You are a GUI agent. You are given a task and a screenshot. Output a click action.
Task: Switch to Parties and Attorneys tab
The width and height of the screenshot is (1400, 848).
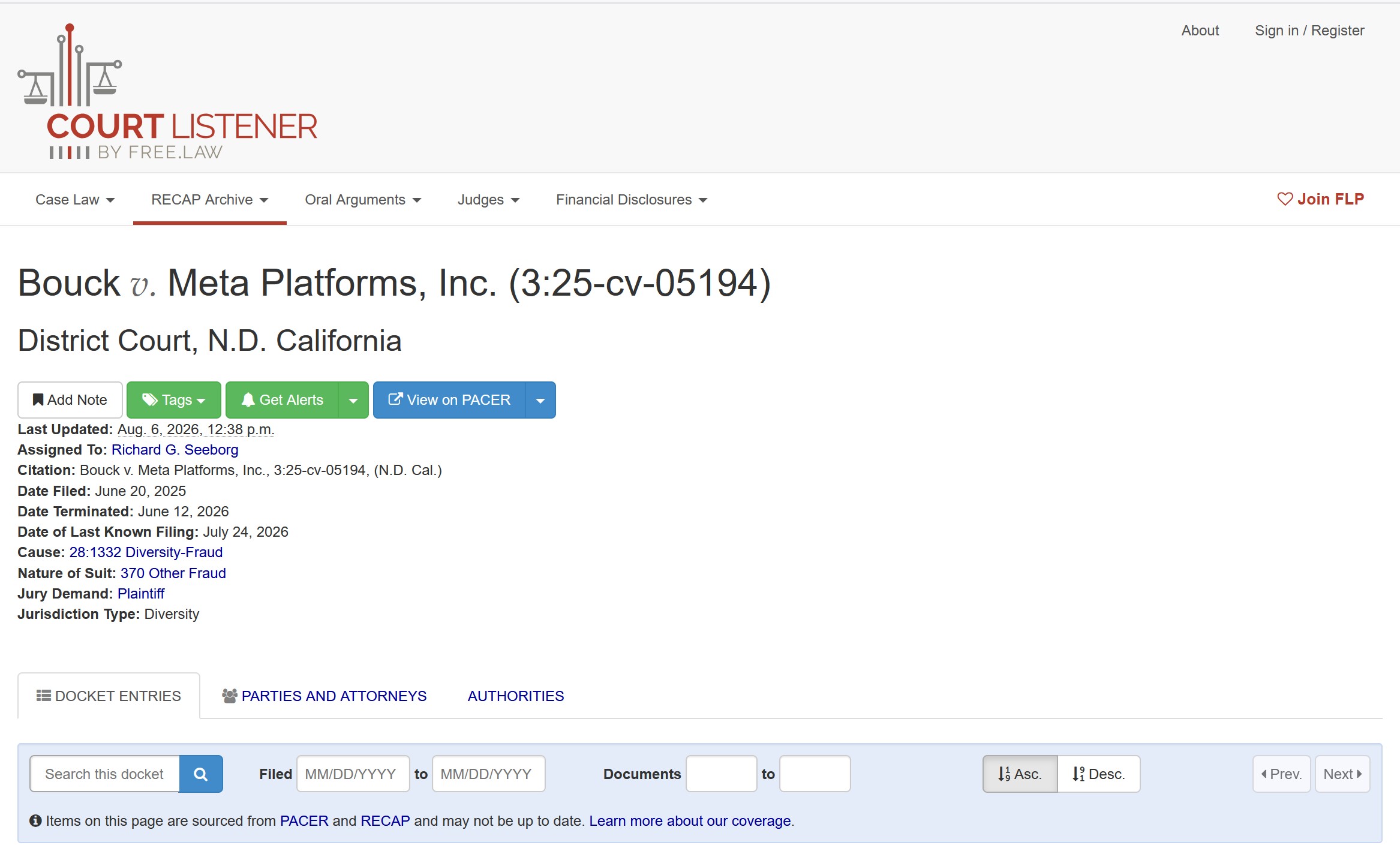click(x=324, y=696)
